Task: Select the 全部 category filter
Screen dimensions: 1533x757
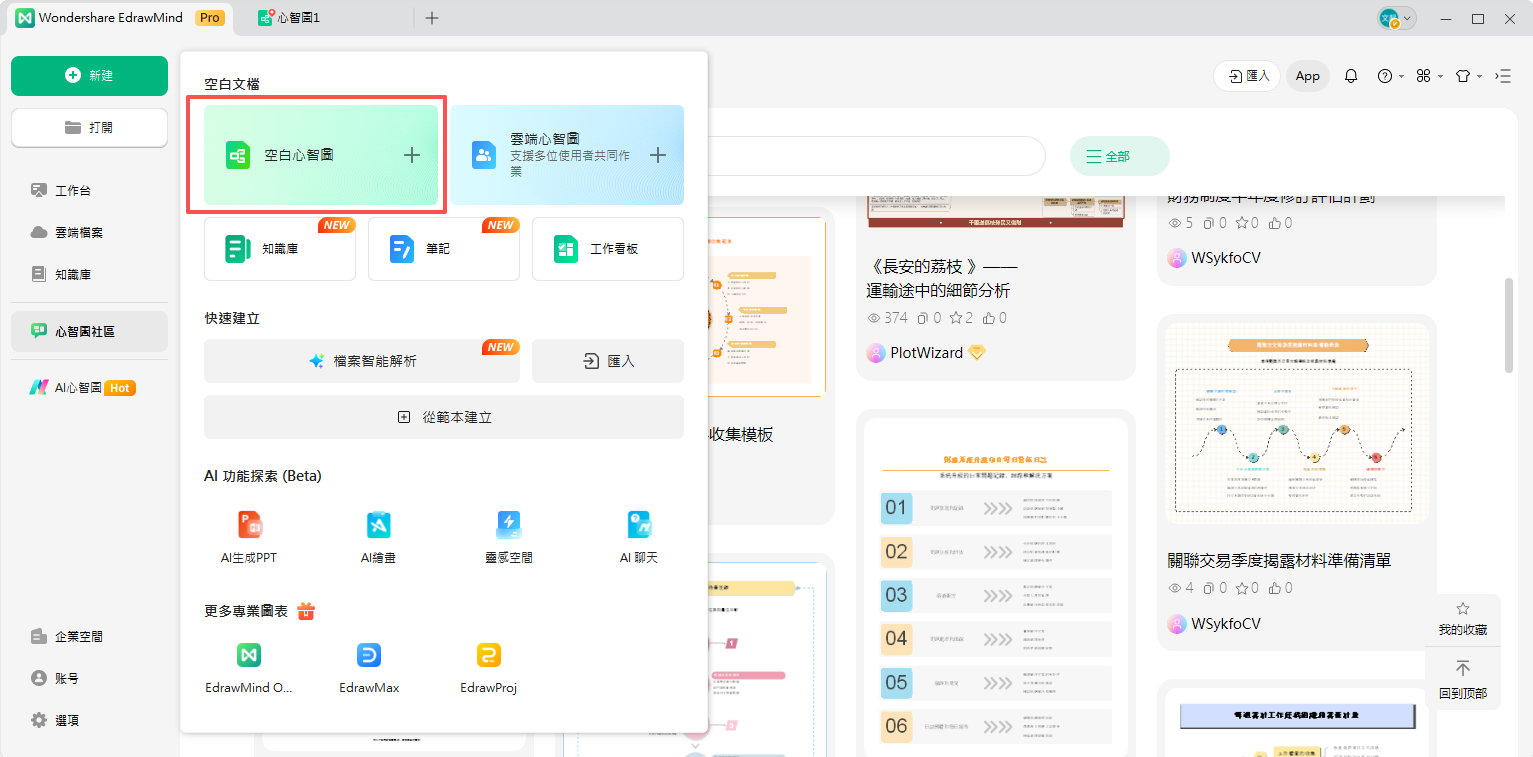Action: point(1118,156)
